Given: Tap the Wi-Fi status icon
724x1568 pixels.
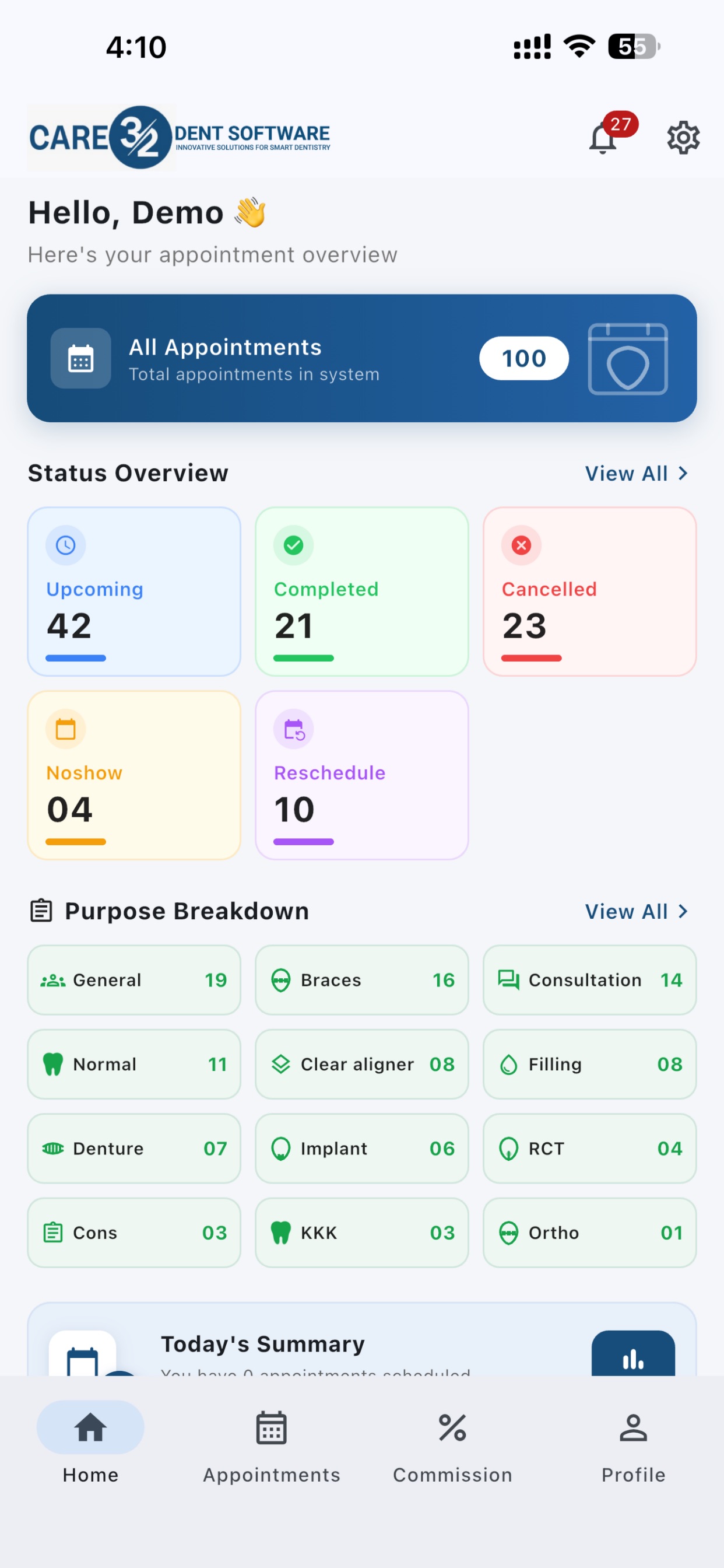Looking at the screenshot, I should (x=579, y=46).
